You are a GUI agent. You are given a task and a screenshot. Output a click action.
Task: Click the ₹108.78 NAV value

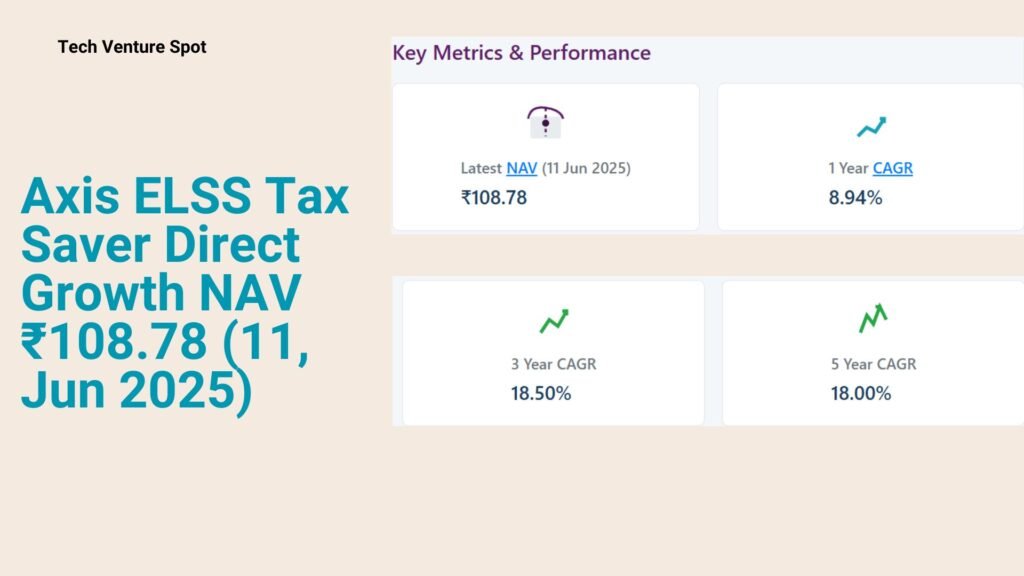point(494,197)
